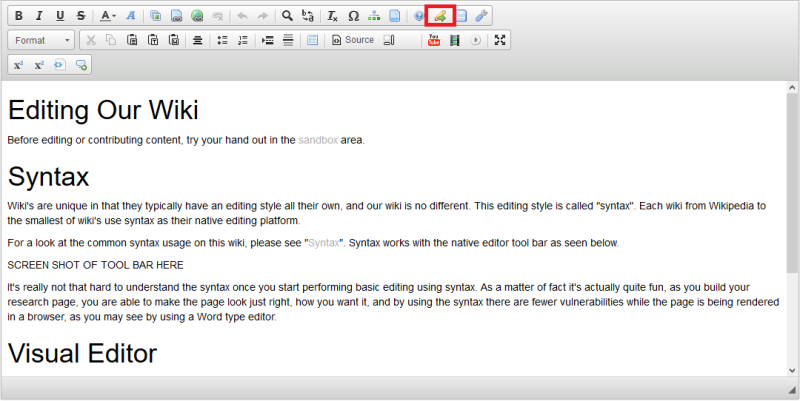
Task: Insert a numbered list
Action: pyautogui.click(x=242, y=40)
